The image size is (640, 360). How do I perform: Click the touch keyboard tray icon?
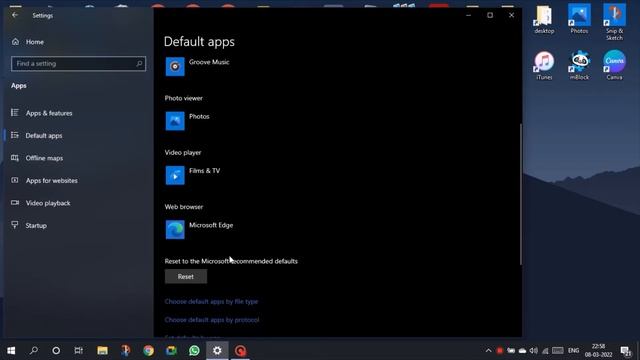(558, 351)
